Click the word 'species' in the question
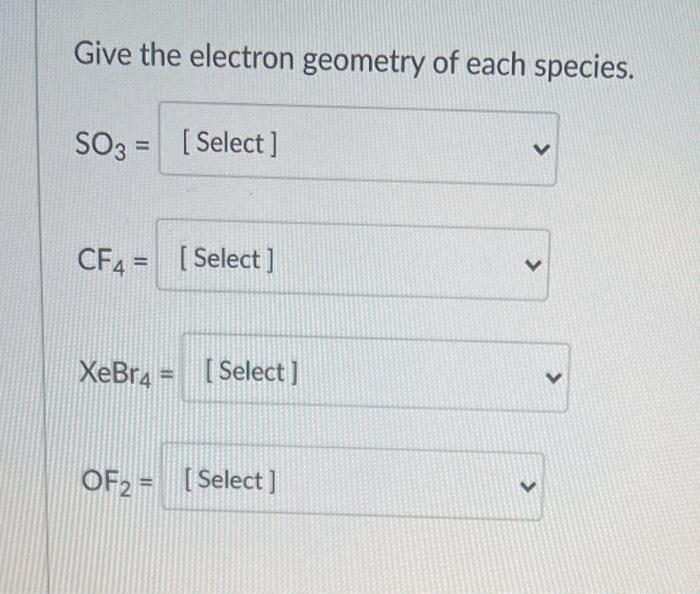This screenshot has height=594, width=700. click(x=584, y=68)
